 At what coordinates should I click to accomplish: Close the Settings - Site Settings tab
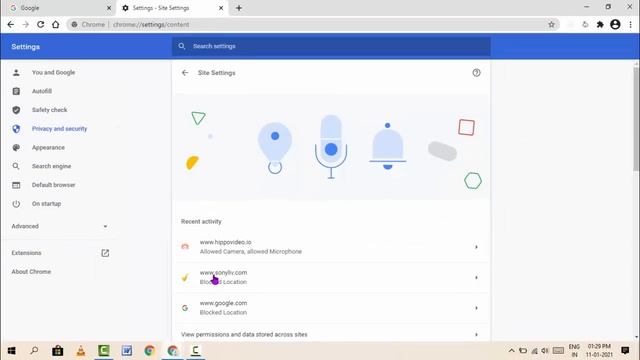coord(221,8)
